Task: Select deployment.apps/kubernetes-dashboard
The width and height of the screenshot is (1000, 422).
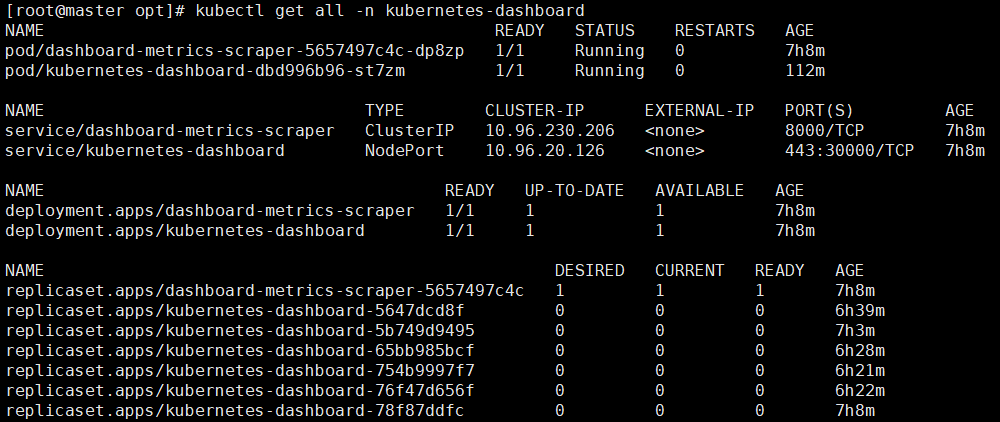Action: 185,231
